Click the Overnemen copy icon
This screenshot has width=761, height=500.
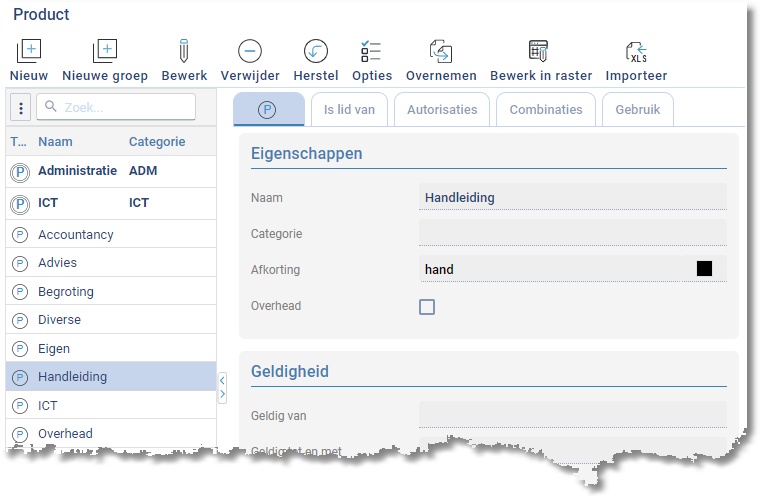click(x=441, y=52)
